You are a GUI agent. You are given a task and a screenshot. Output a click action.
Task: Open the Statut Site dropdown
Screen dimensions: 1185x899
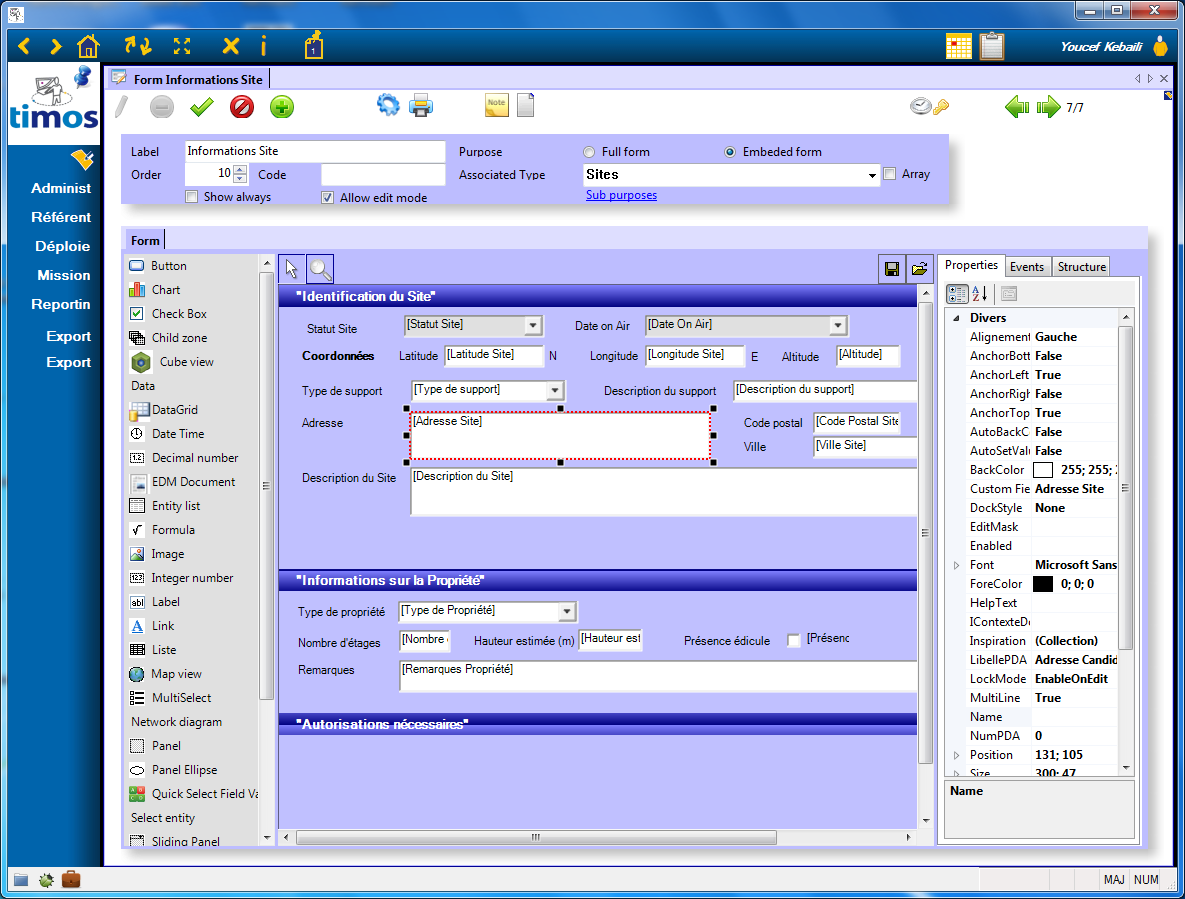pos(533,326)
